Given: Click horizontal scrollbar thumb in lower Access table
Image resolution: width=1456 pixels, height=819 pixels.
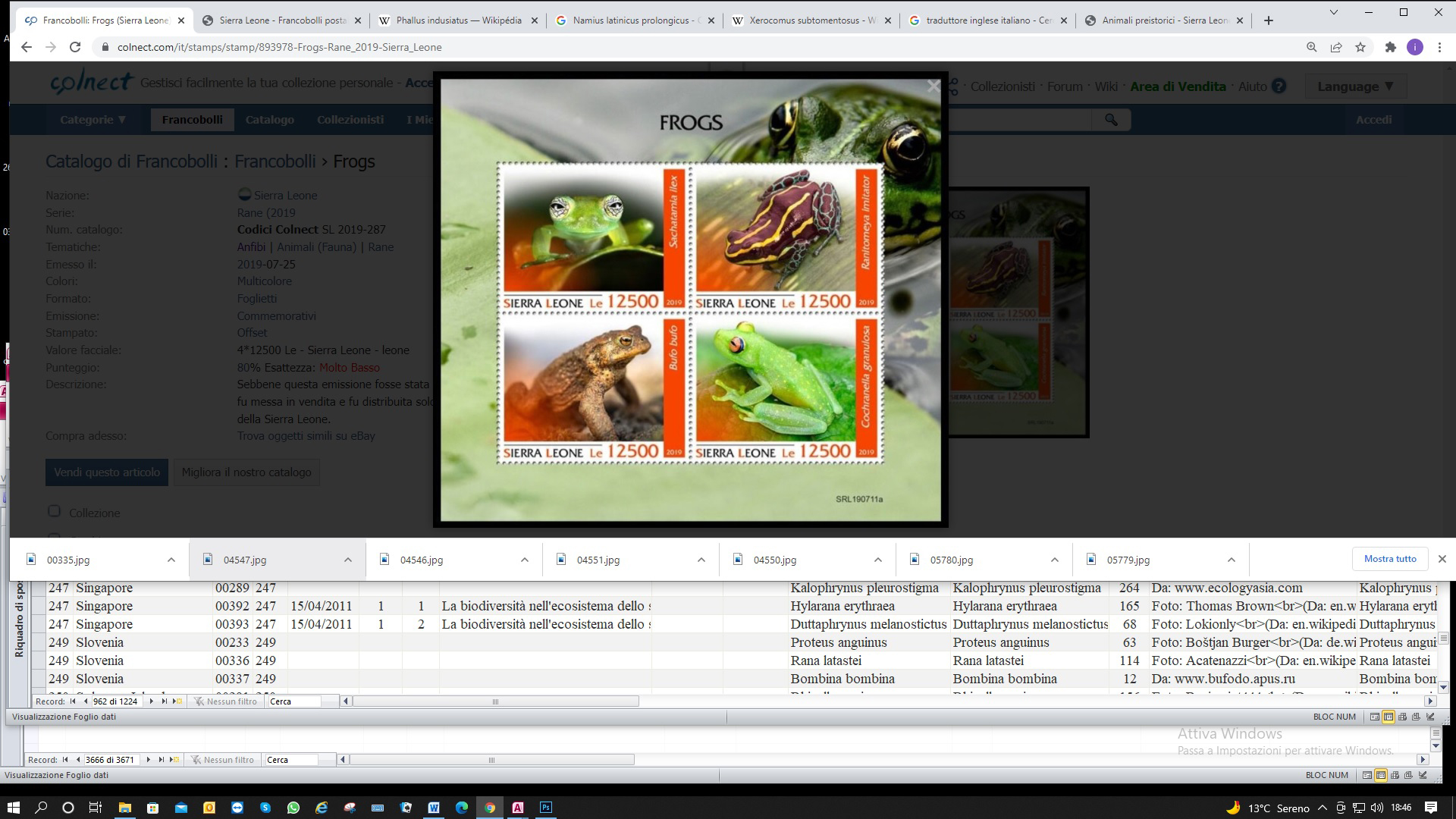Looking at the screenshot, I should [x=491, y=760].
